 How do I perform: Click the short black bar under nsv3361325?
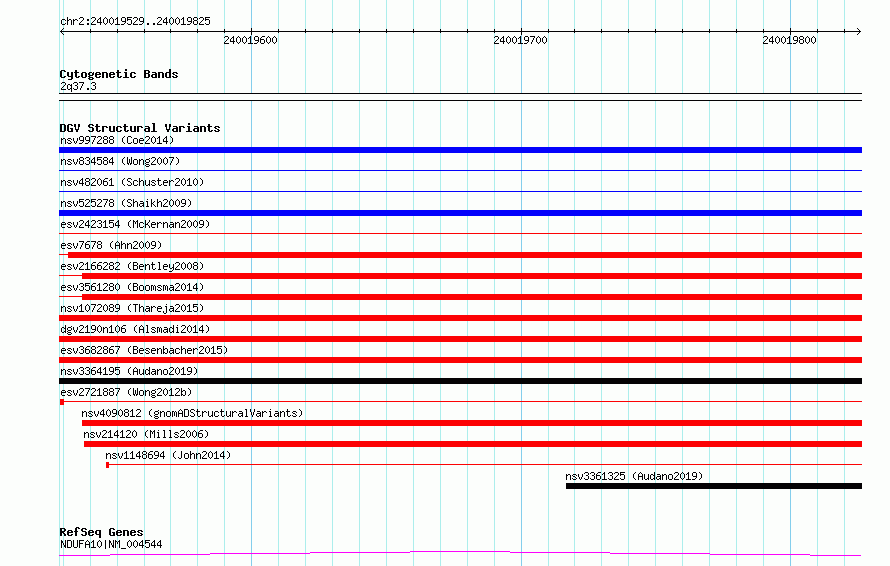pos(714,486)
